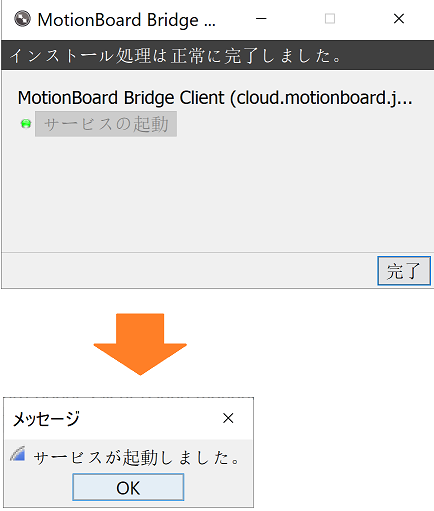Click the greyed サービスの起動 button
The width and height of the screenshot is (434, 511).
(x=106, y=124)
